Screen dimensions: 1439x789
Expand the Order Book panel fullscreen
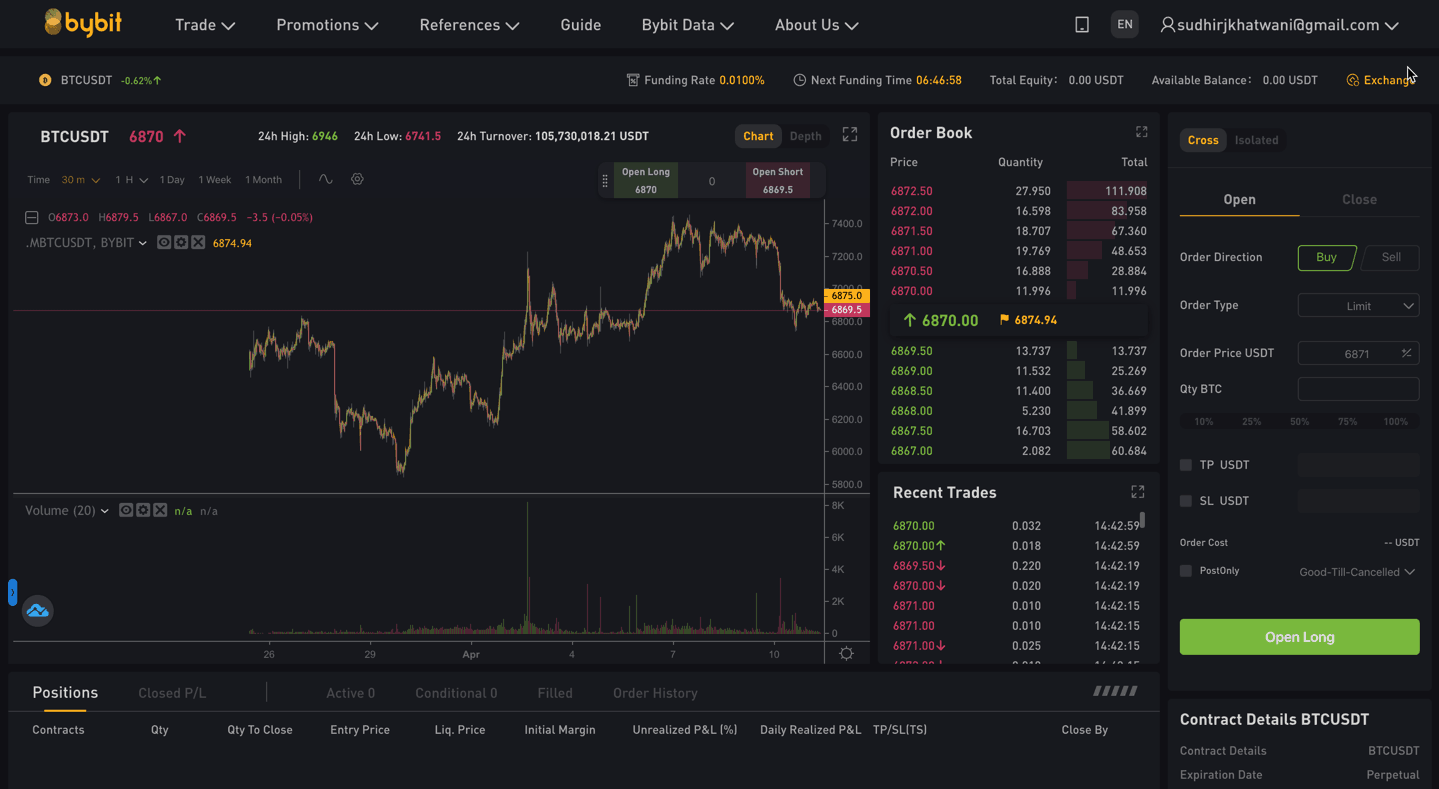pos(1141,132)
